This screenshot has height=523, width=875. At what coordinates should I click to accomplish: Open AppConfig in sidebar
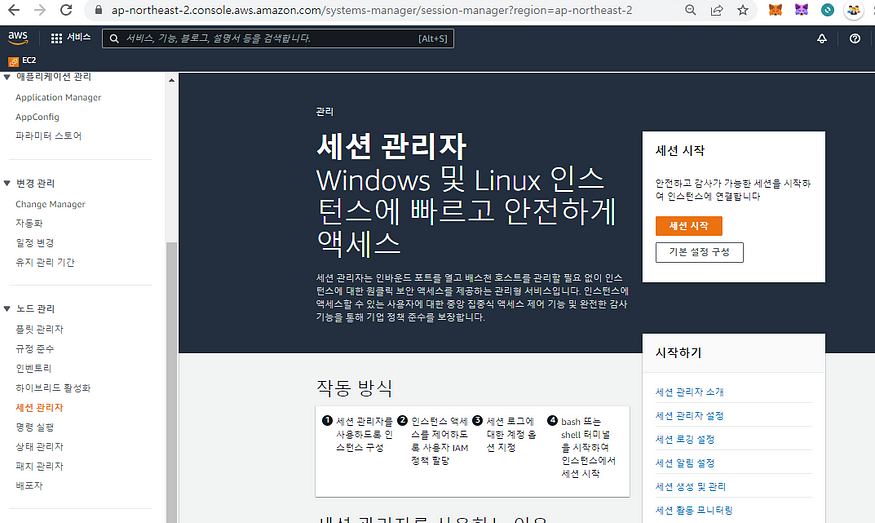(x=37, y=117)
